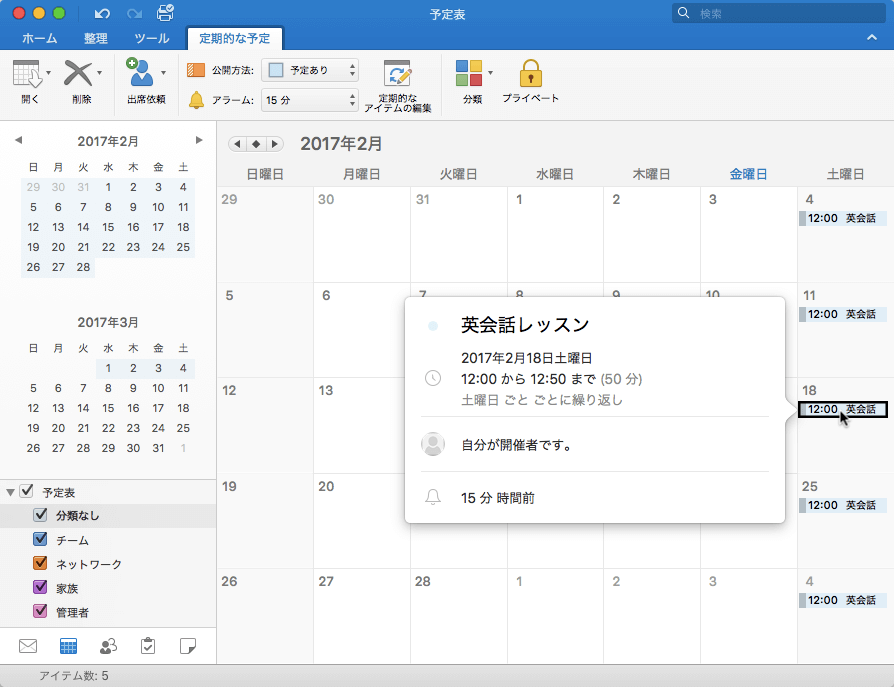Open People view from bottom navigation
Image resolution: width=894 pixels, height=687 pixels.
tap(108, 646)
